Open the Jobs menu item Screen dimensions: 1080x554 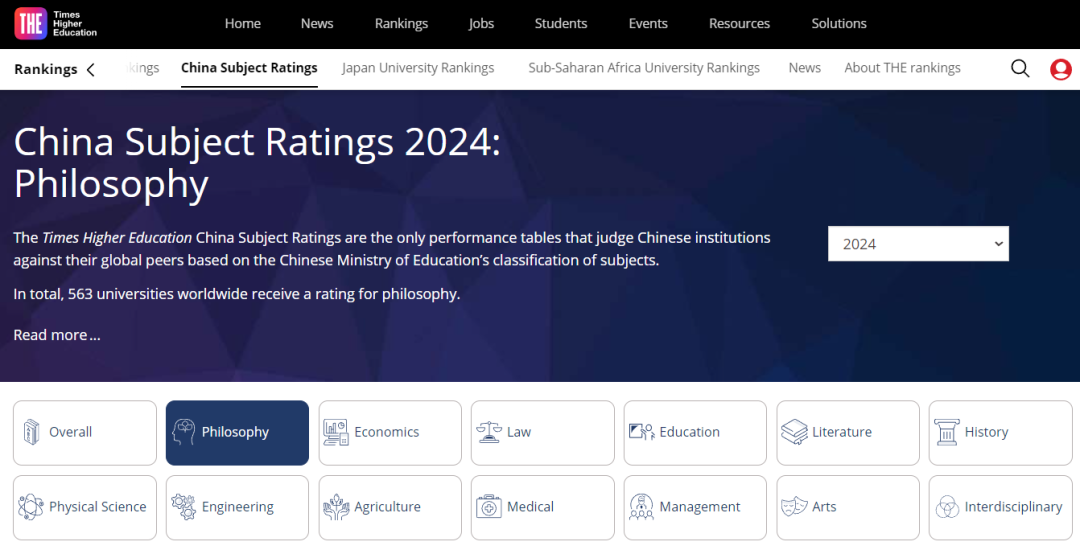481,23
